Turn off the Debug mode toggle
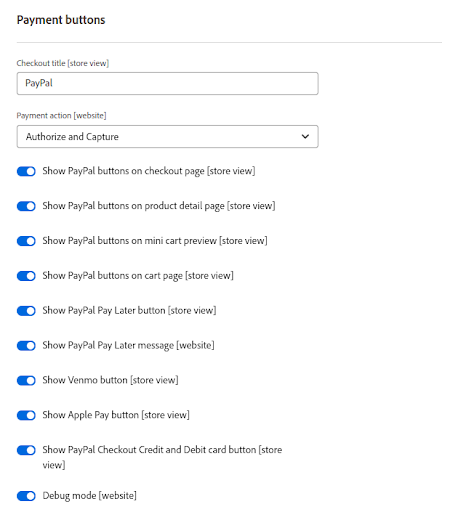 tap(26, 496)
